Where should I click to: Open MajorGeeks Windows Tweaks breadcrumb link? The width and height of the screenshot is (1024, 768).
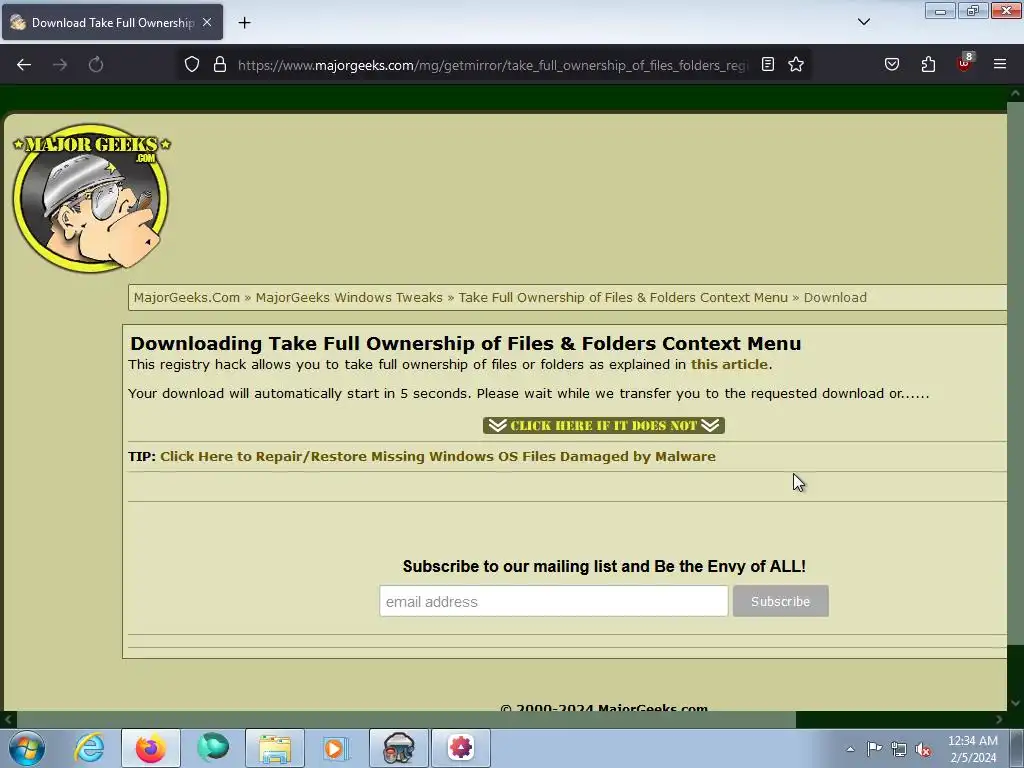(x=349, y=298)
